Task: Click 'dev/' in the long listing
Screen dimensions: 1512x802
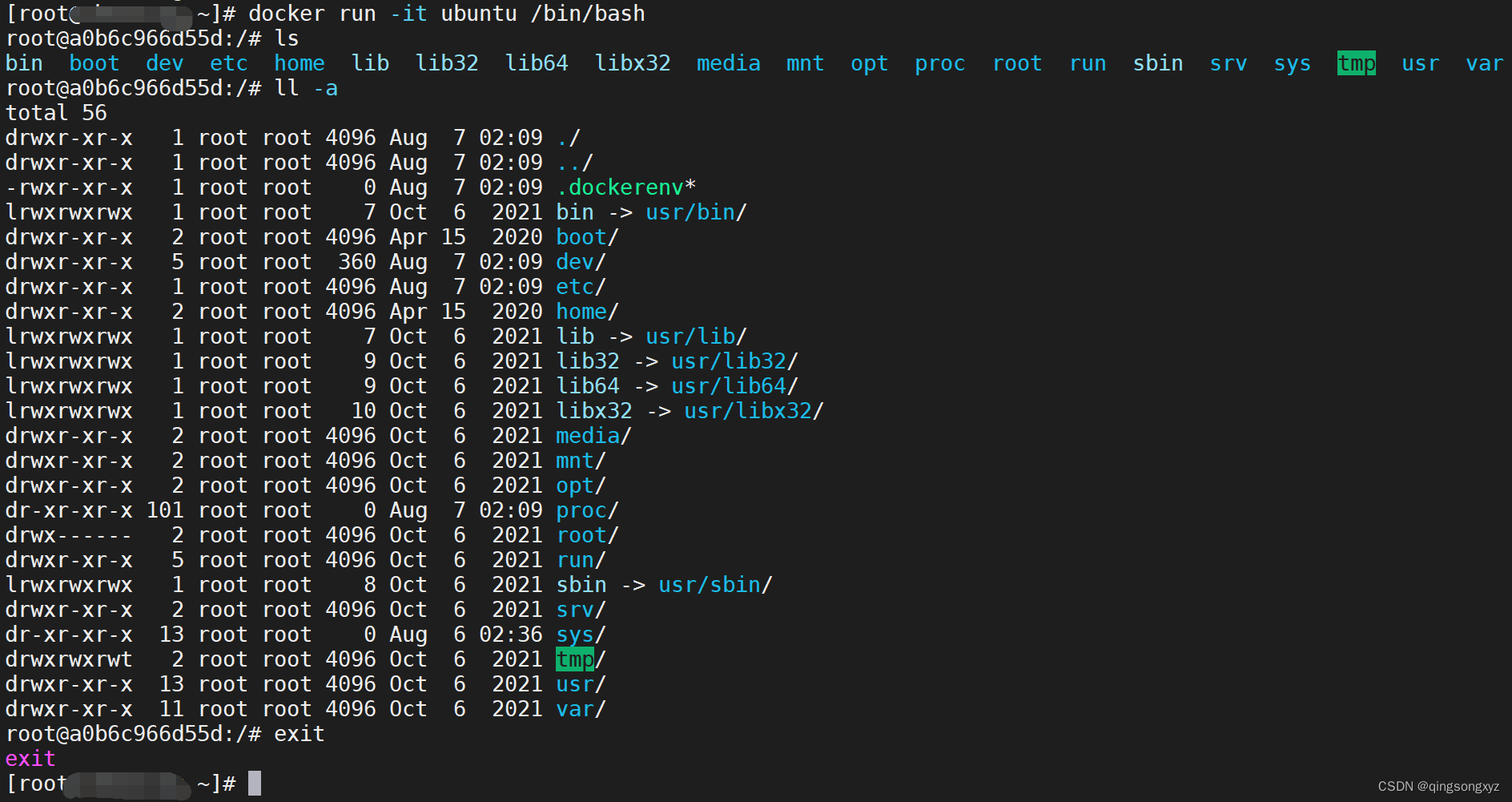Action: [x=581, y=262]
